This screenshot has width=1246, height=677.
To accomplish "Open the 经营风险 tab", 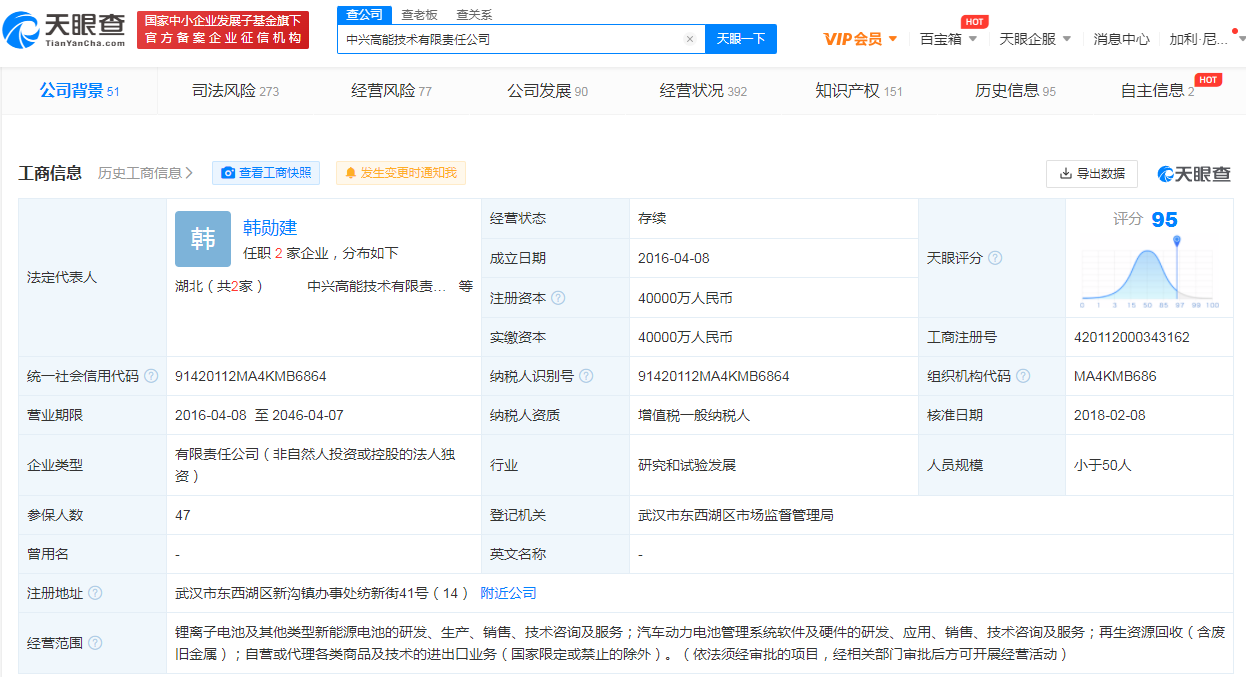I will click(x=391, y=91).
